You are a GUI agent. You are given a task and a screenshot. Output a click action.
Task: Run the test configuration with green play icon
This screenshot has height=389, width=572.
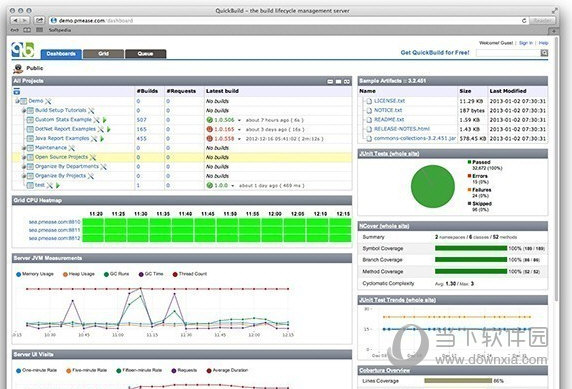(58, 185)
